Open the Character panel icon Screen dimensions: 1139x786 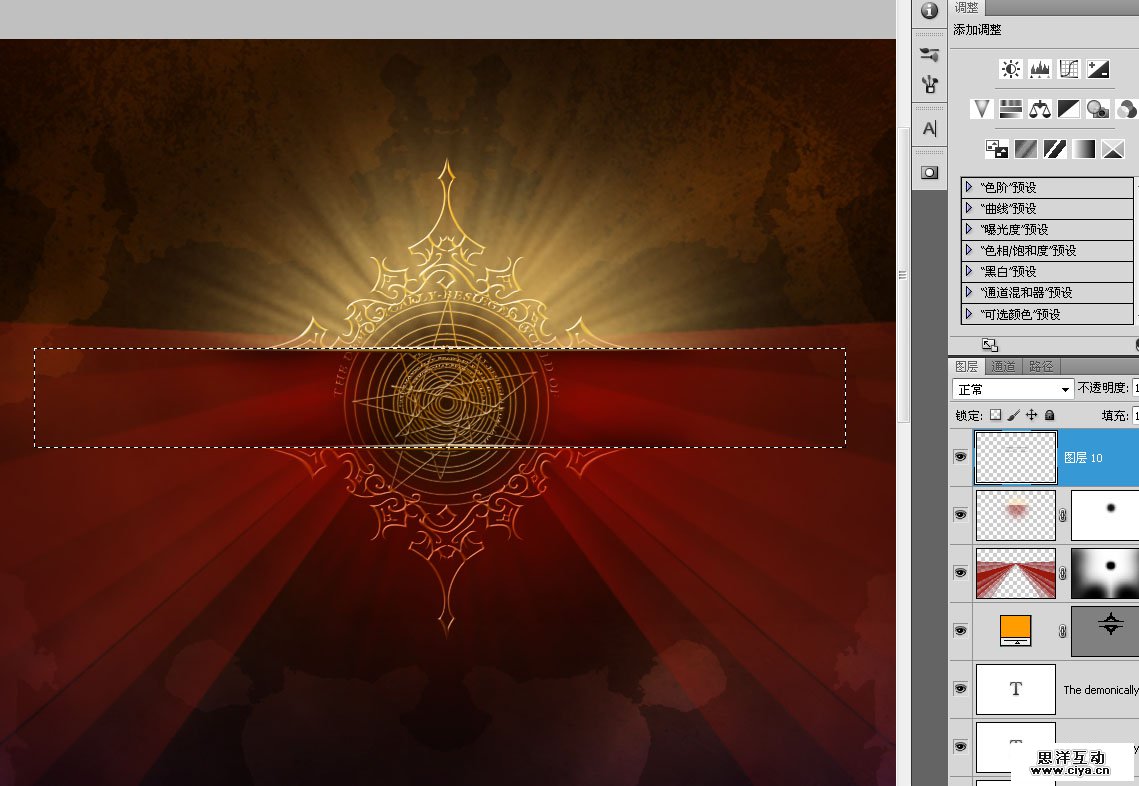click(x=929, y=129)
